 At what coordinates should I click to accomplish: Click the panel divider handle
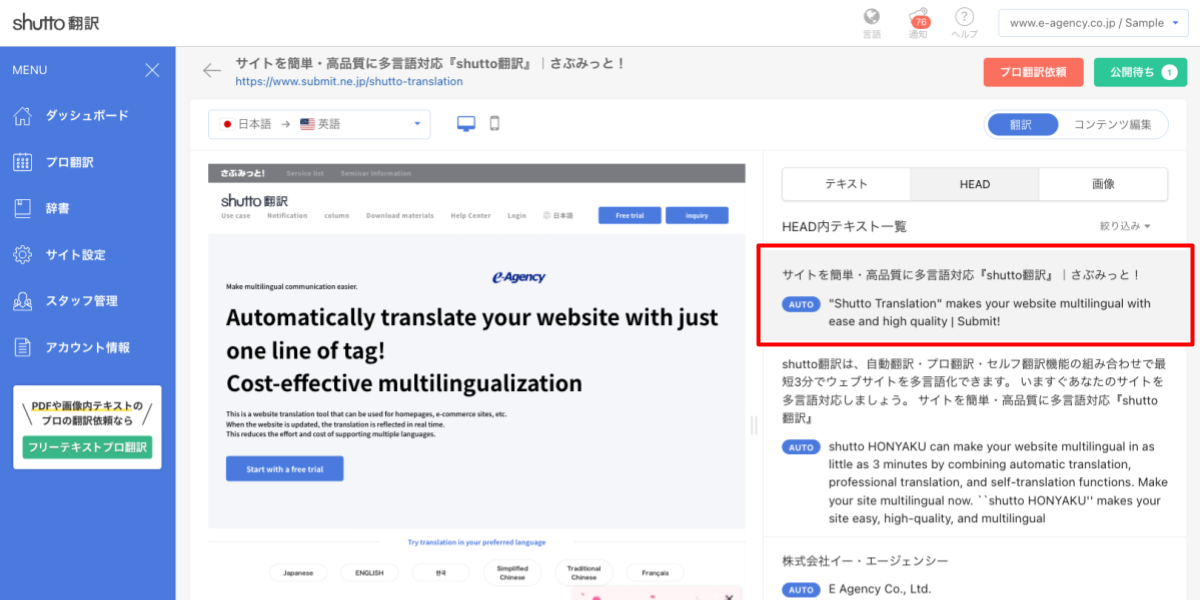point(754,425)
